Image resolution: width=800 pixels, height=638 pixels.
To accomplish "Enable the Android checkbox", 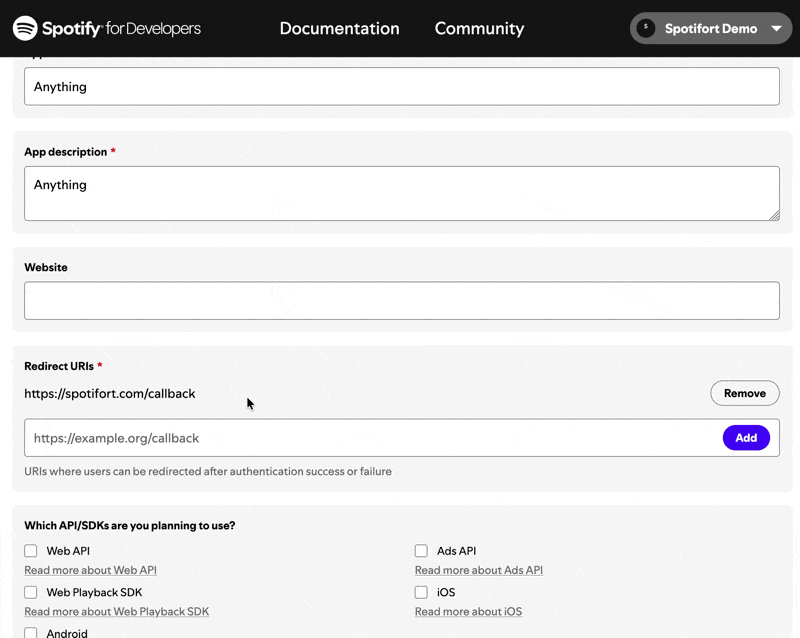I will pyautogui.click(x=31, y=633).
